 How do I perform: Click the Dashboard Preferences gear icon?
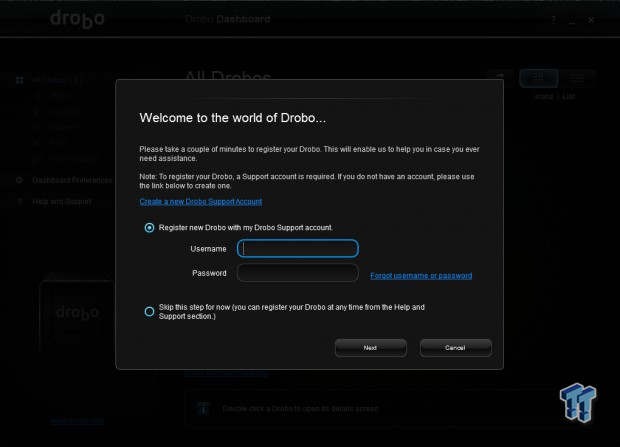19,180
